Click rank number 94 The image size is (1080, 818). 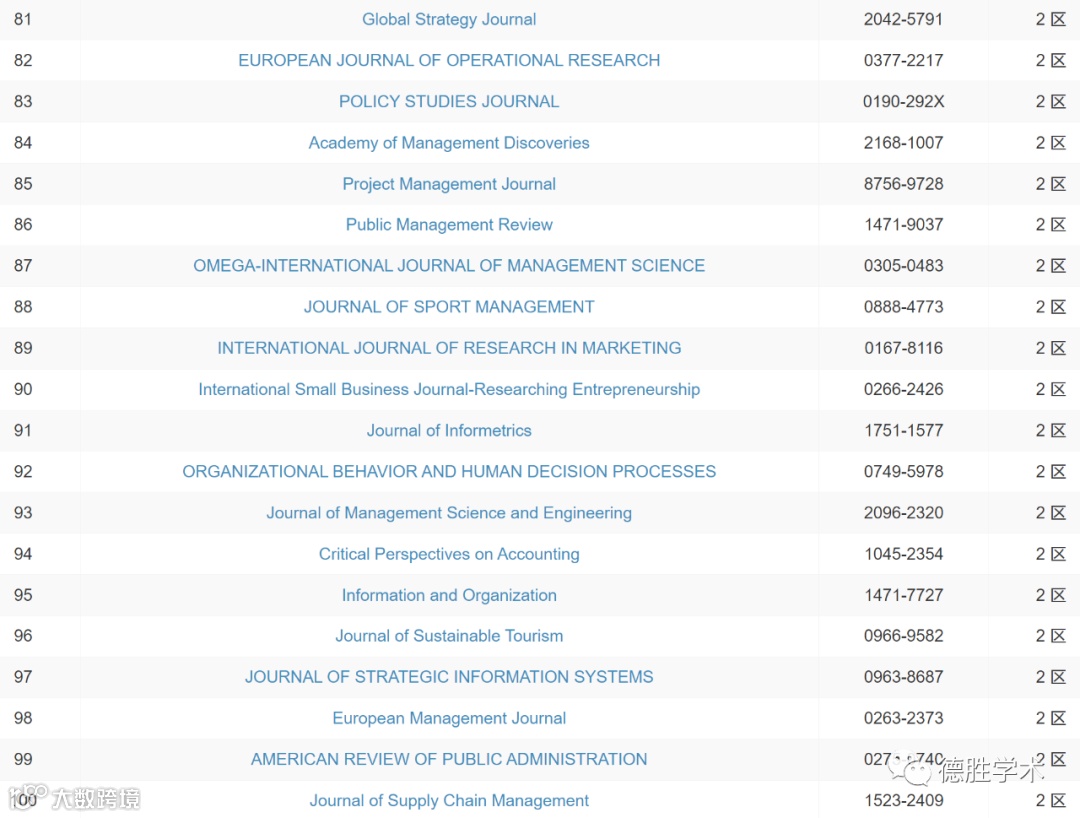coord(23,554)
